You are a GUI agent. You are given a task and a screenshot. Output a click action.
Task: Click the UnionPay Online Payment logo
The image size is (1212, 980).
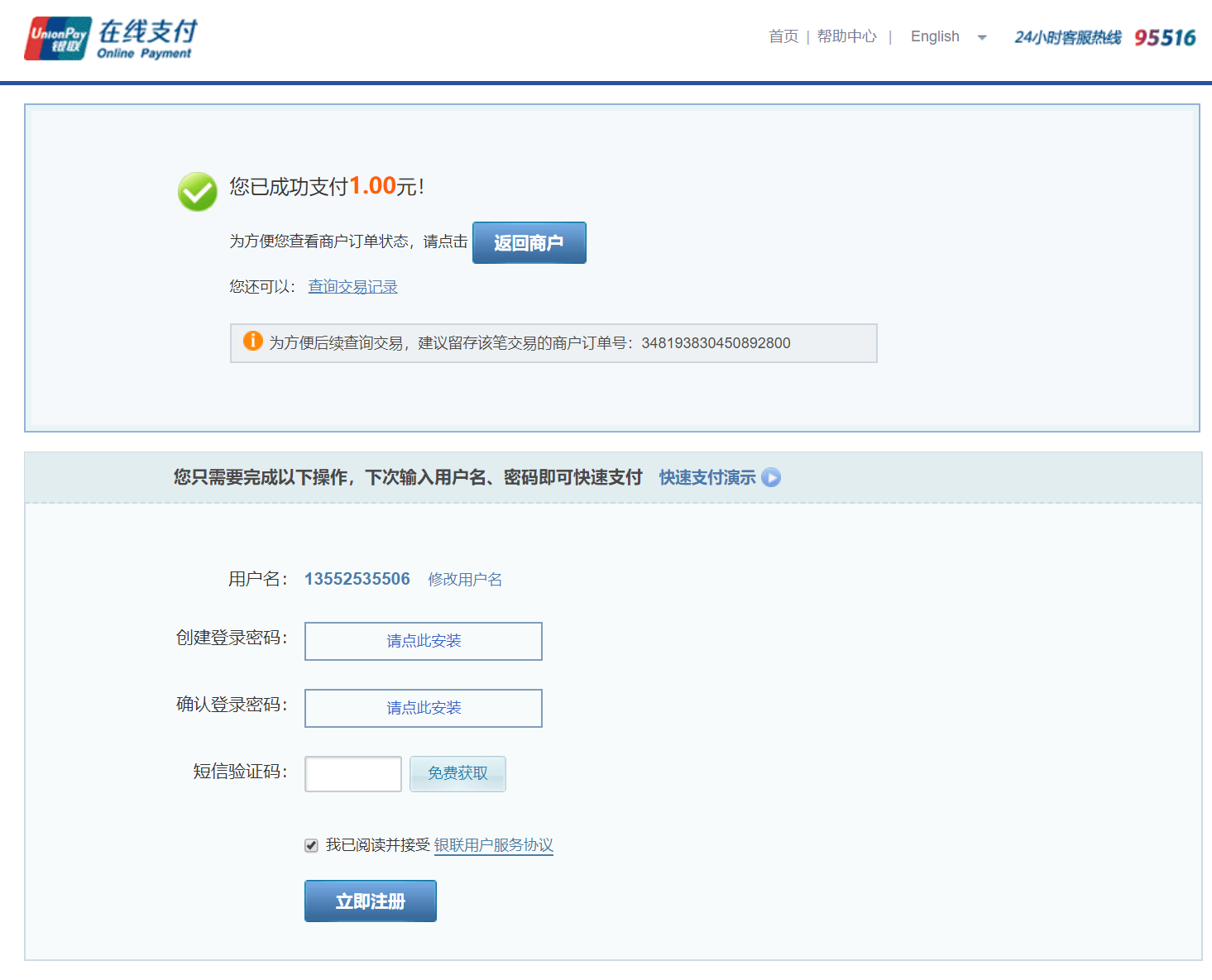(x=111, y=39)
